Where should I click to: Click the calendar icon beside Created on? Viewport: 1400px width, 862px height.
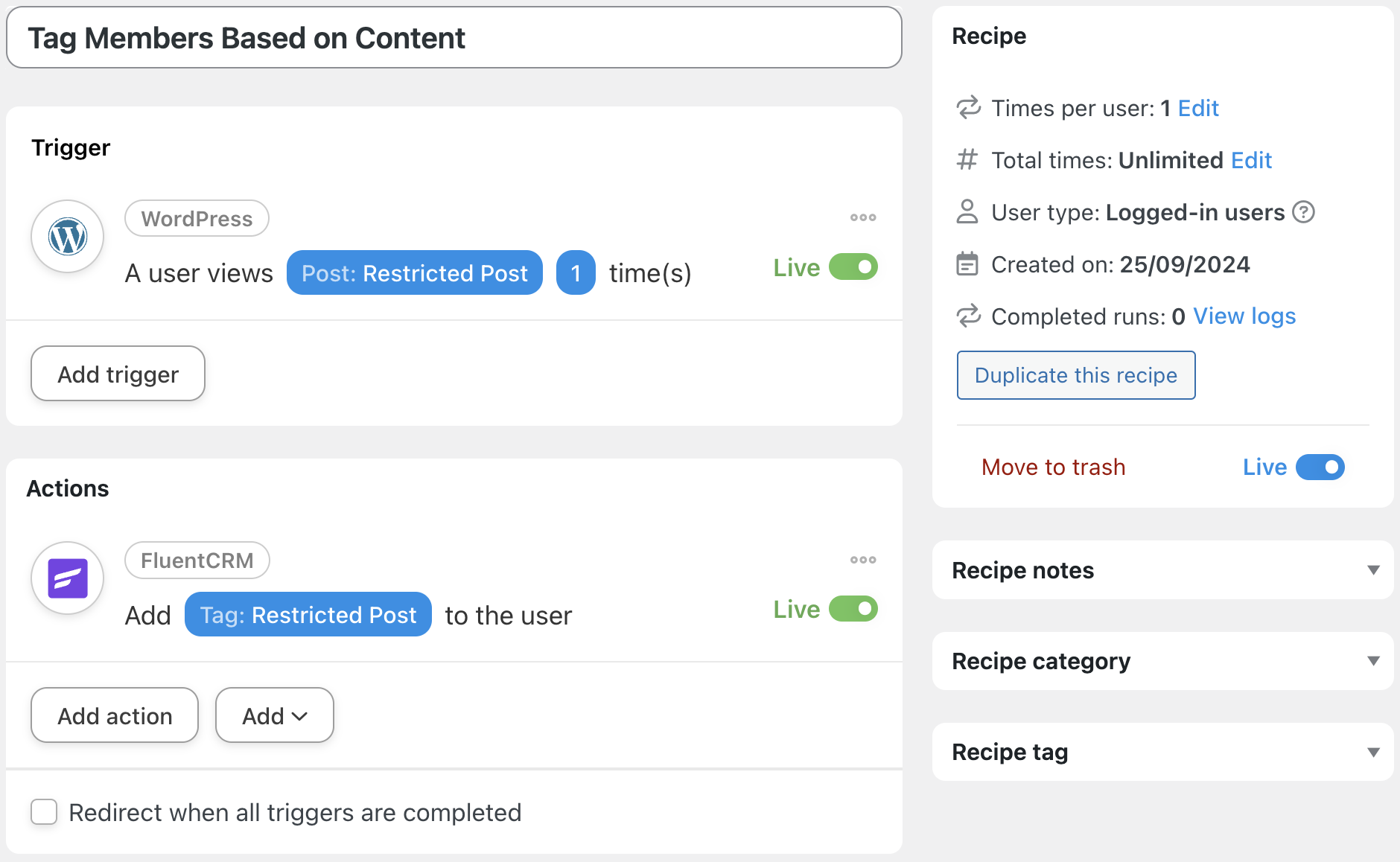point(967,264)
